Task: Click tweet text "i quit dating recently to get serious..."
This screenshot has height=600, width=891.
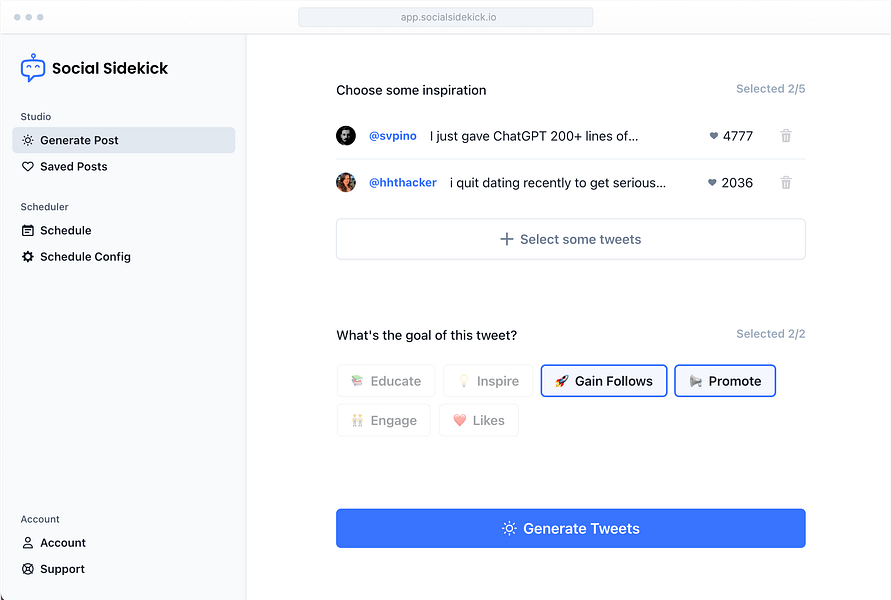Action: pos(557,183)
